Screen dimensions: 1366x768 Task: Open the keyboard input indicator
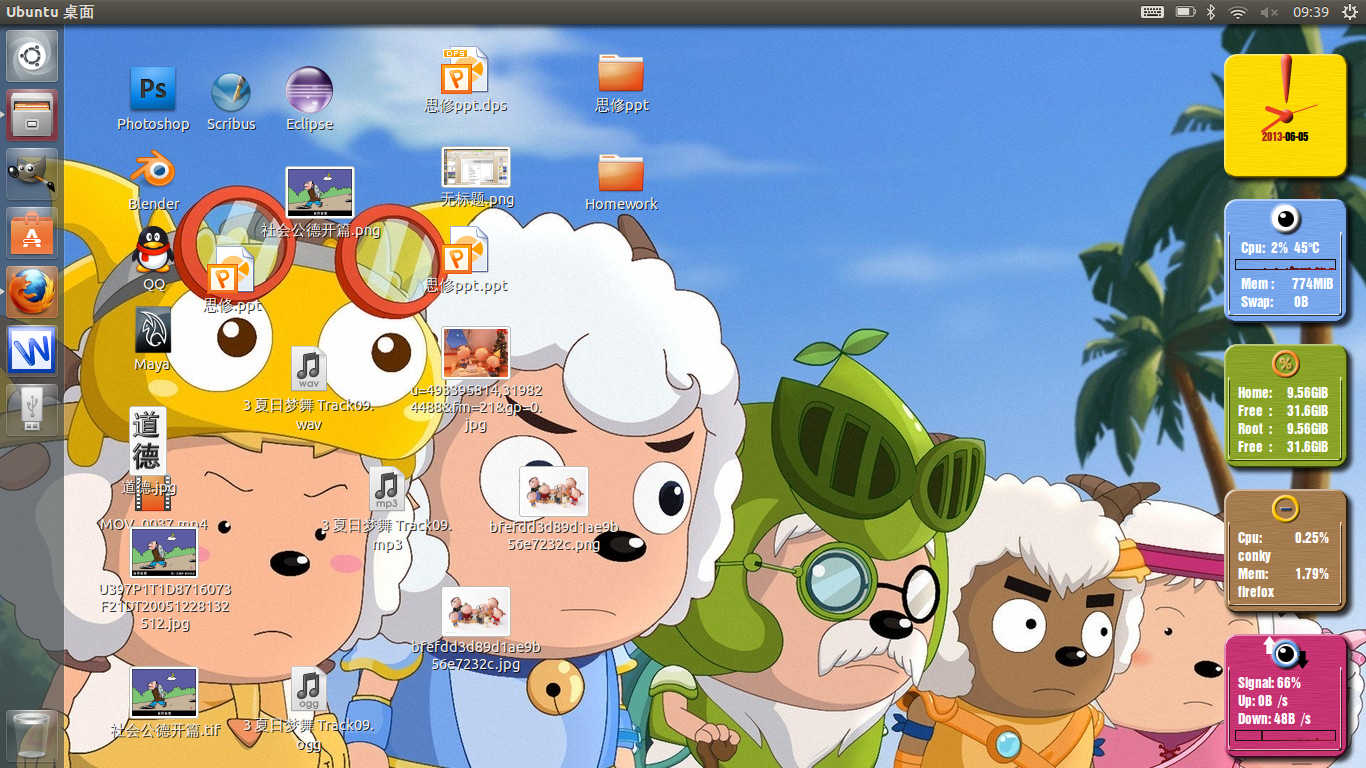click(1152, 12)
